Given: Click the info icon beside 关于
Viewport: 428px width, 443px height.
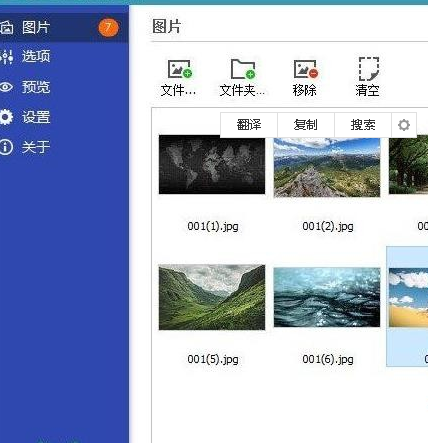Looking at the screenshot, I should click(x=6, y=147).
